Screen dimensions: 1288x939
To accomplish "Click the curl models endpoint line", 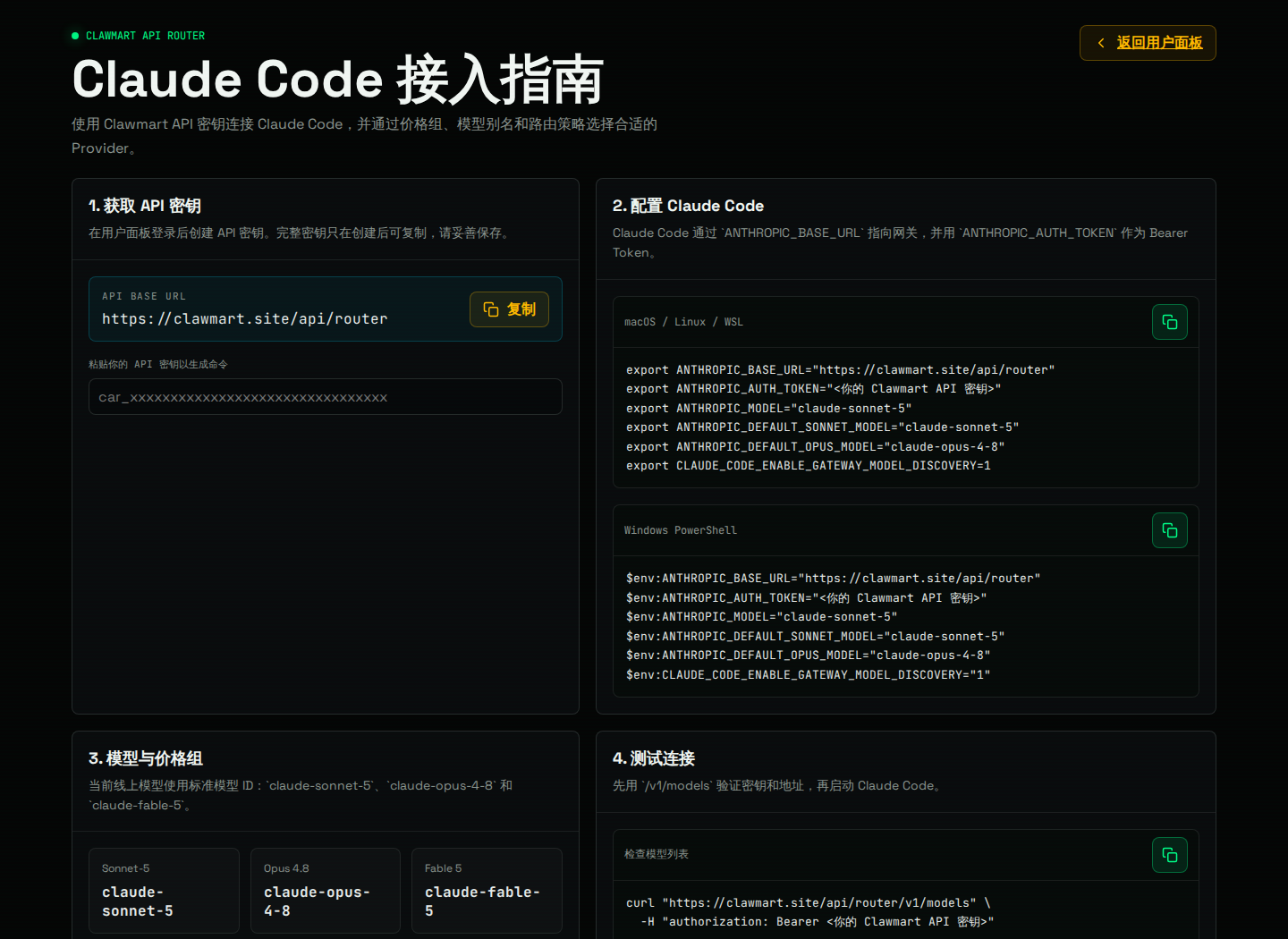I will (809, 903).
